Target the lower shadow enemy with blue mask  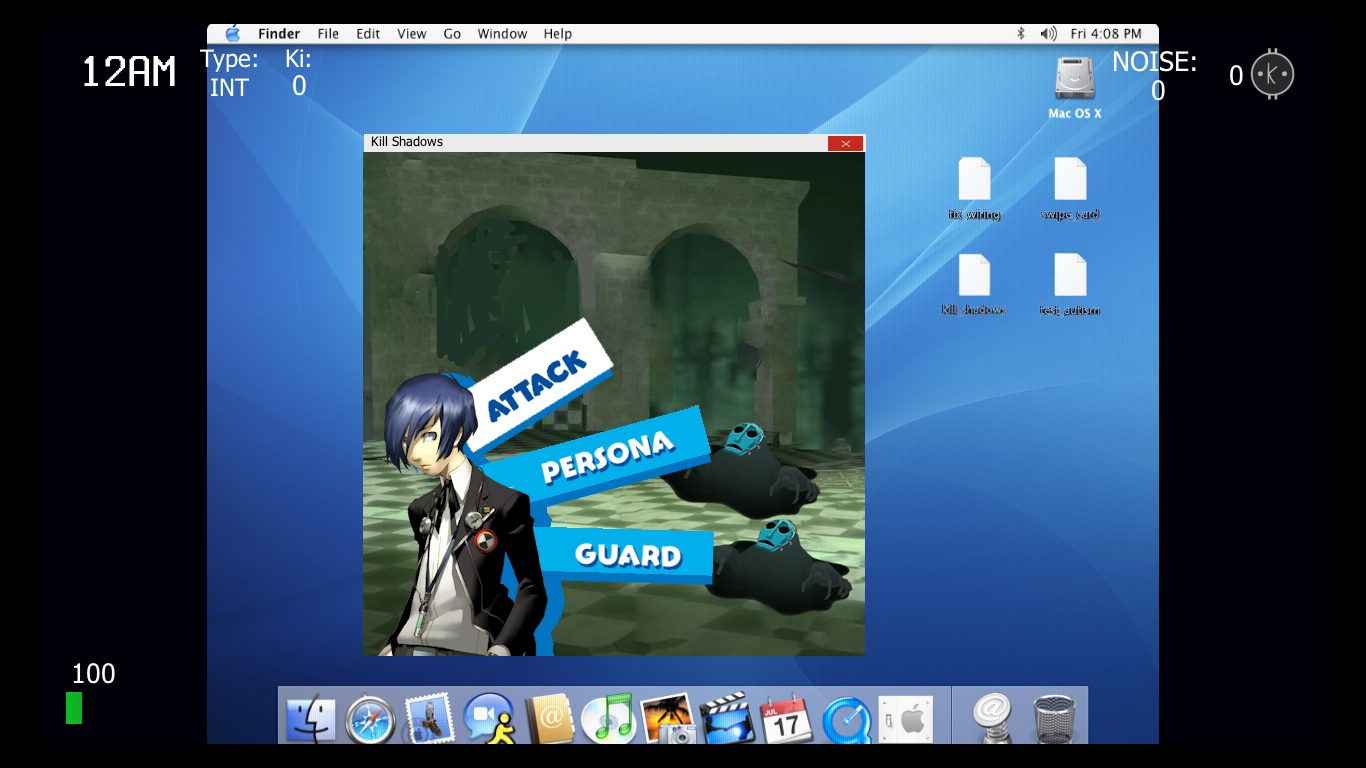pyautogui.click(x=782, y=565)
